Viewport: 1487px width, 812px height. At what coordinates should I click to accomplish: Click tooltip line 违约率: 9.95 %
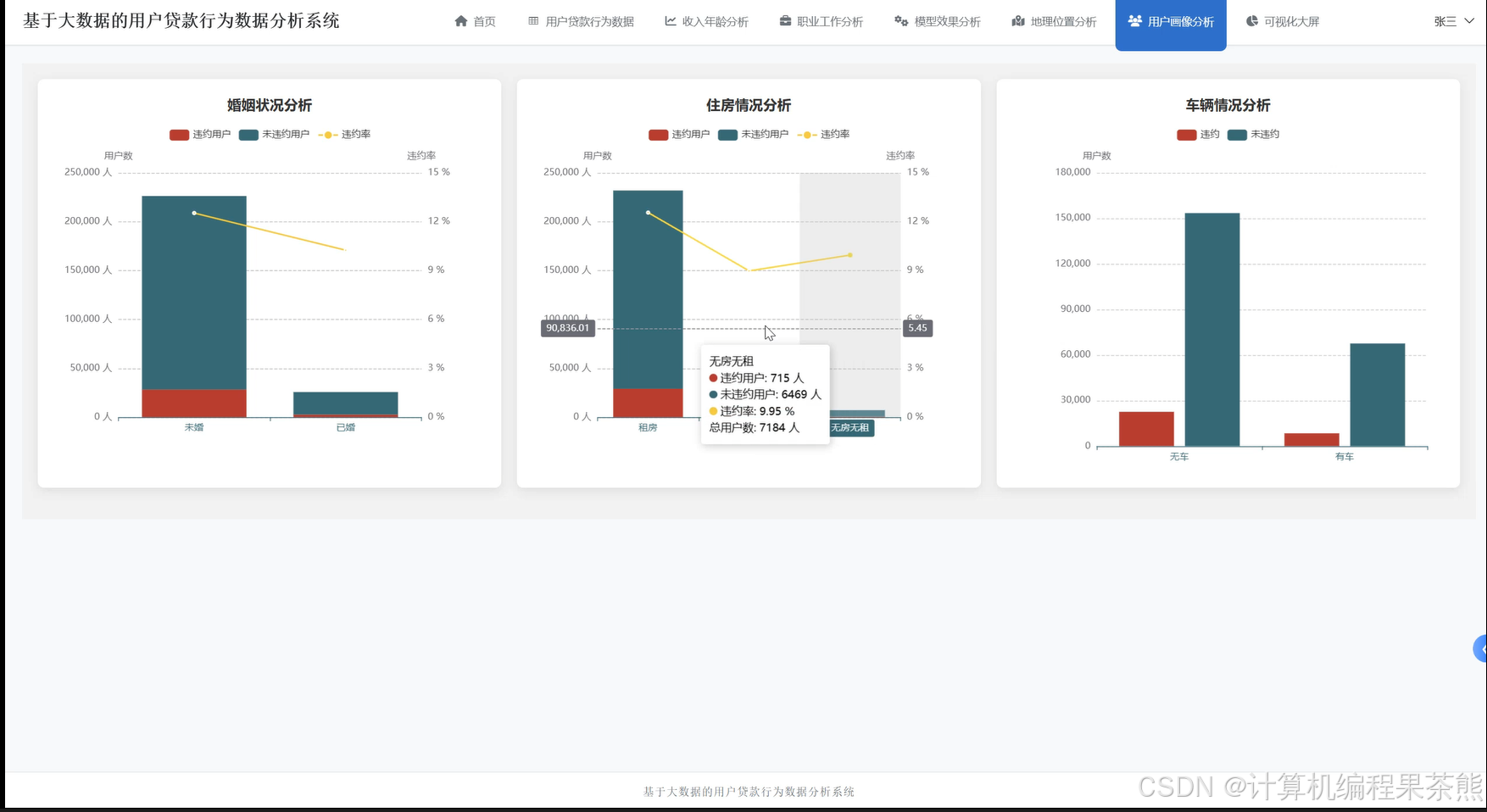(x=752, y=411)
